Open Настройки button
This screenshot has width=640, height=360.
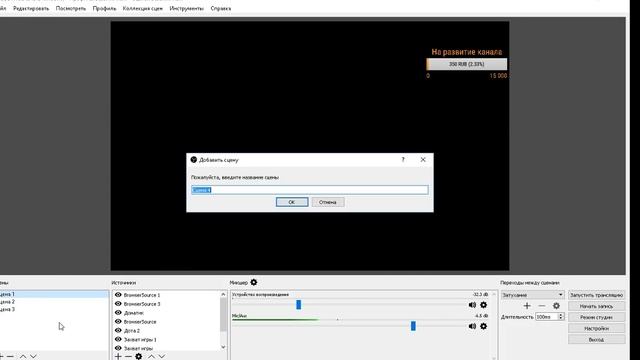[x=596, y=328]
